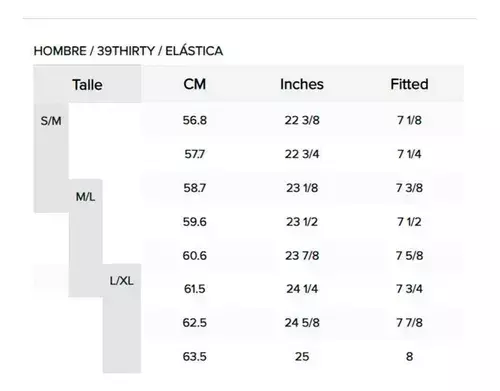The image size is (500, 391).
Task: Select the 7 1/2 fitted value
Action: [409, 222]
